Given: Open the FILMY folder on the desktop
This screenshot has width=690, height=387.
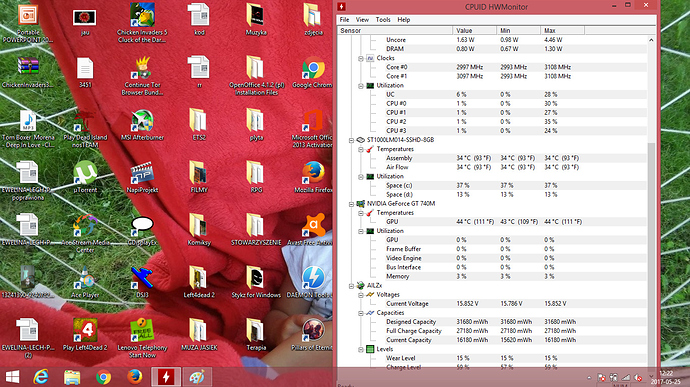Looking at the screenshot, I should pyautogui.click(x=199, y=177).
